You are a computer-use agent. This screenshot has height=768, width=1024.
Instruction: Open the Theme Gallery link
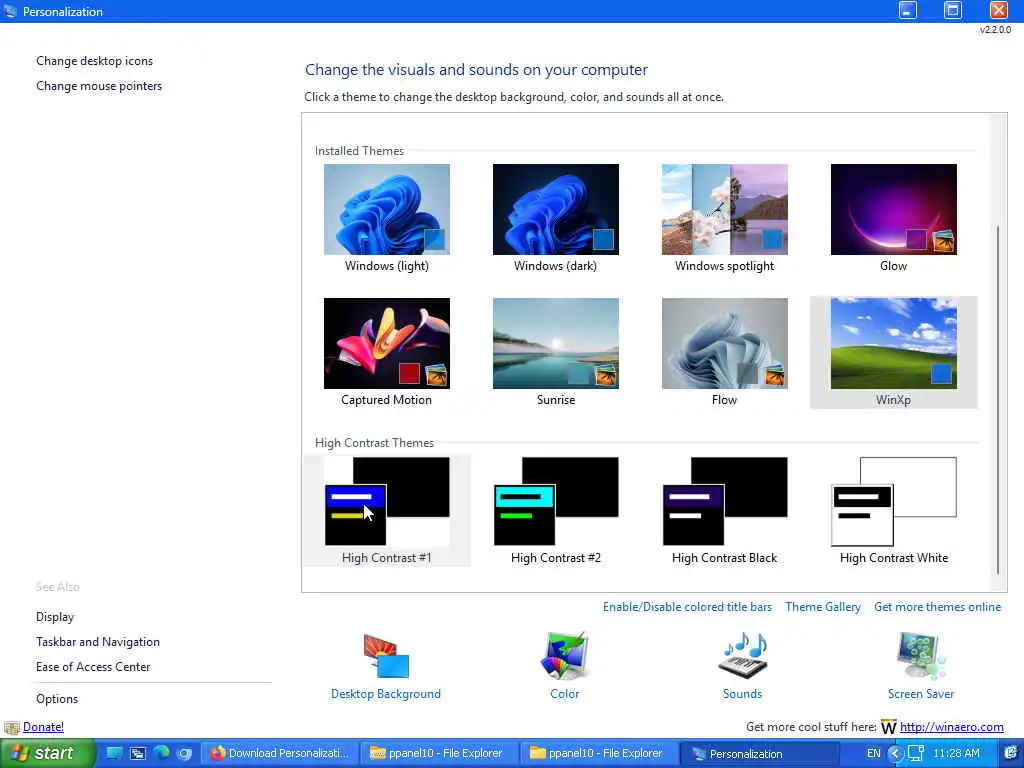click(x=823, y=607)
